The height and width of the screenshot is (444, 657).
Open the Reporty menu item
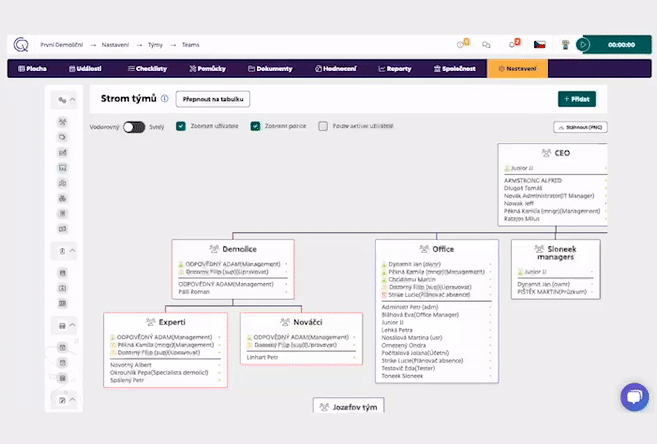[x=395, y=69]
